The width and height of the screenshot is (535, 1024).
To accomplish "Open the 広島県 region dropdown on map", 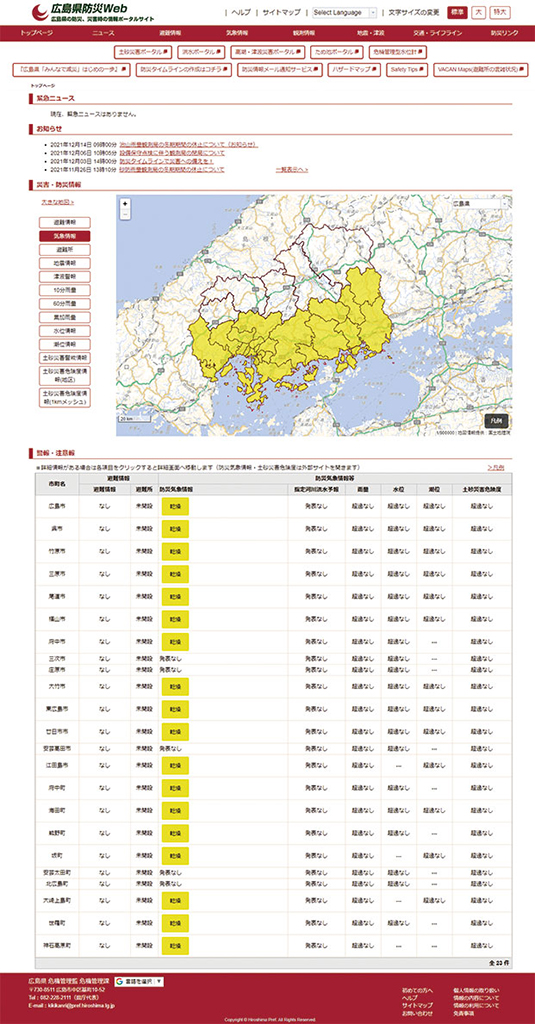I will pos(481,204).
